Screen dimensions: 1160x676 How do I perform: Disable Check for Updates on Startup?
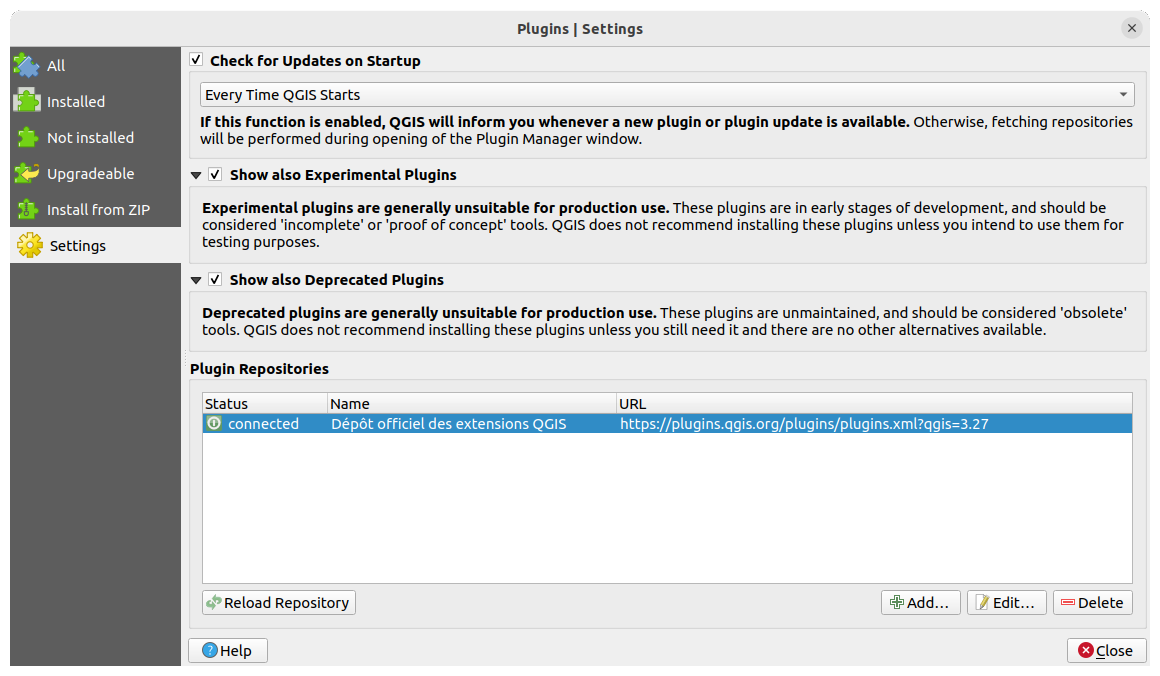[x=196, y=60]
